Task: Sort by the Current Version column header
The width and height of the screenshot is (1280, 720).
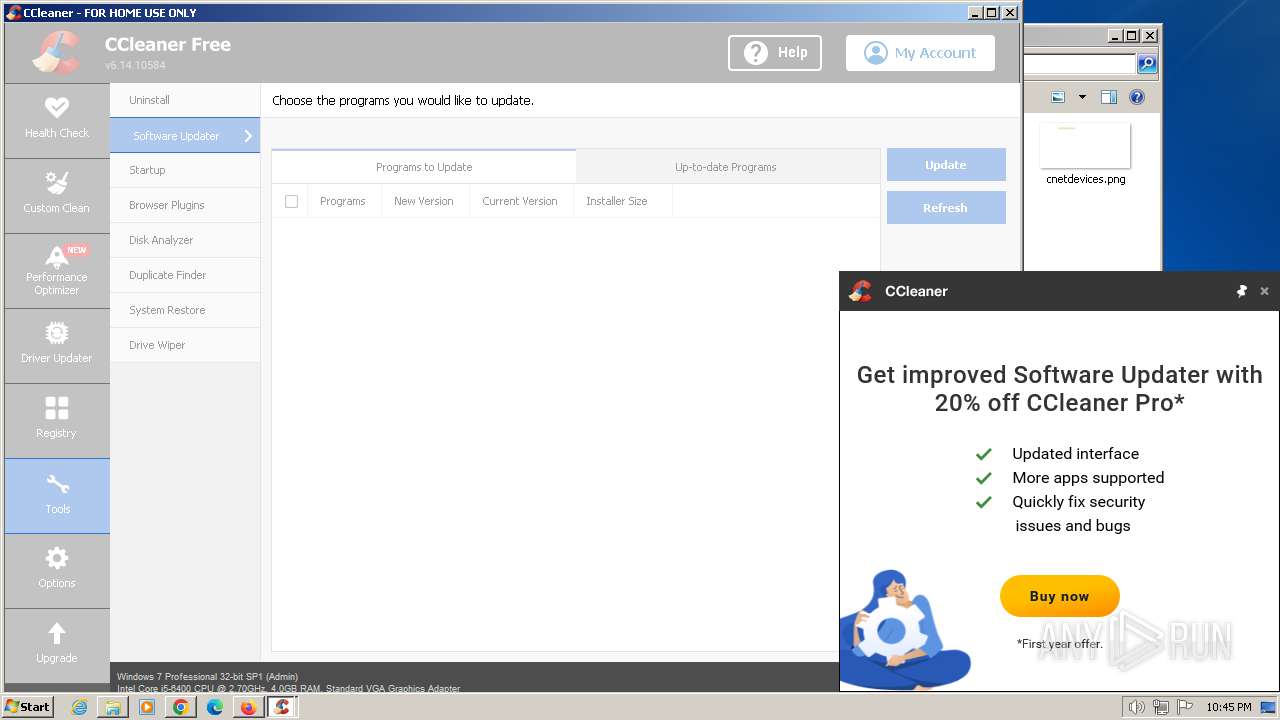Action: (x=520, y=201)
